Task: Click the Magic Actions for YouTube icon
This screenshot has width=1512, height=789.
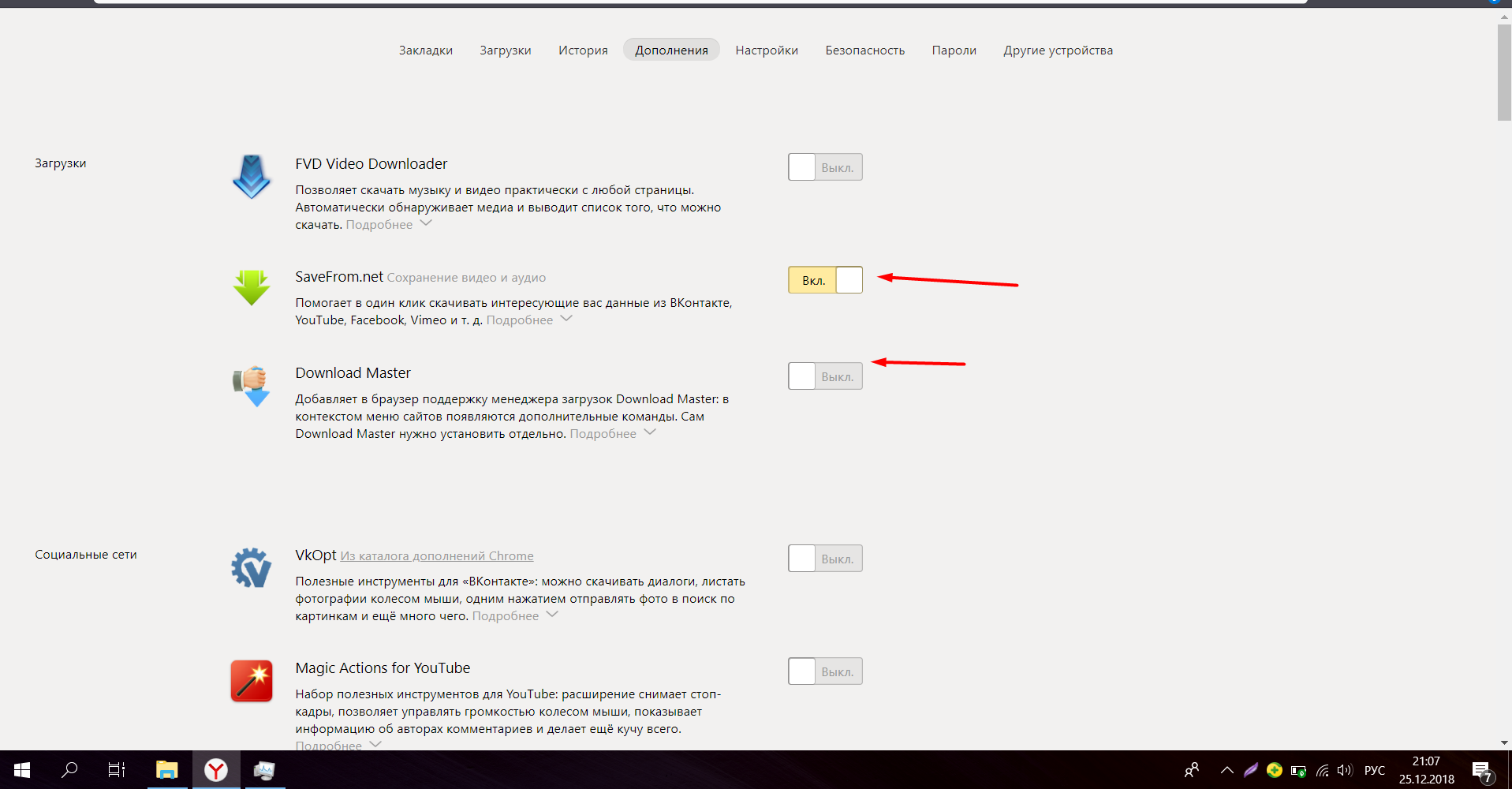Action: [x=252, y=681]
